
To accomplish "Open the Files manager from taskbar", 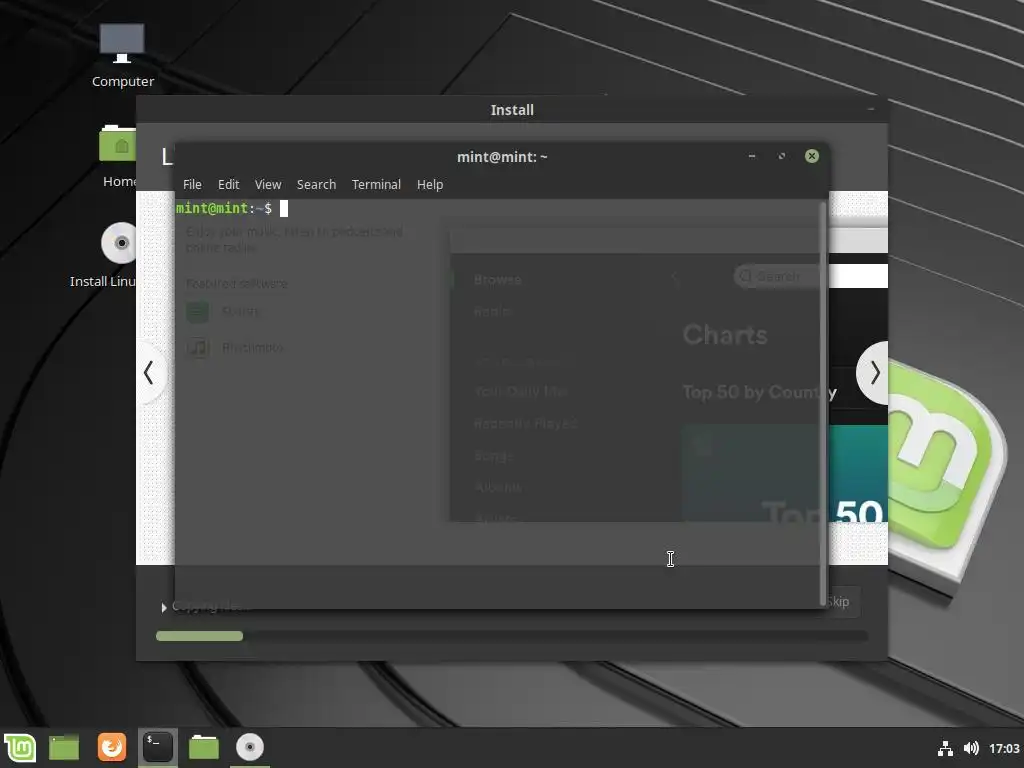I will [204, 747].
